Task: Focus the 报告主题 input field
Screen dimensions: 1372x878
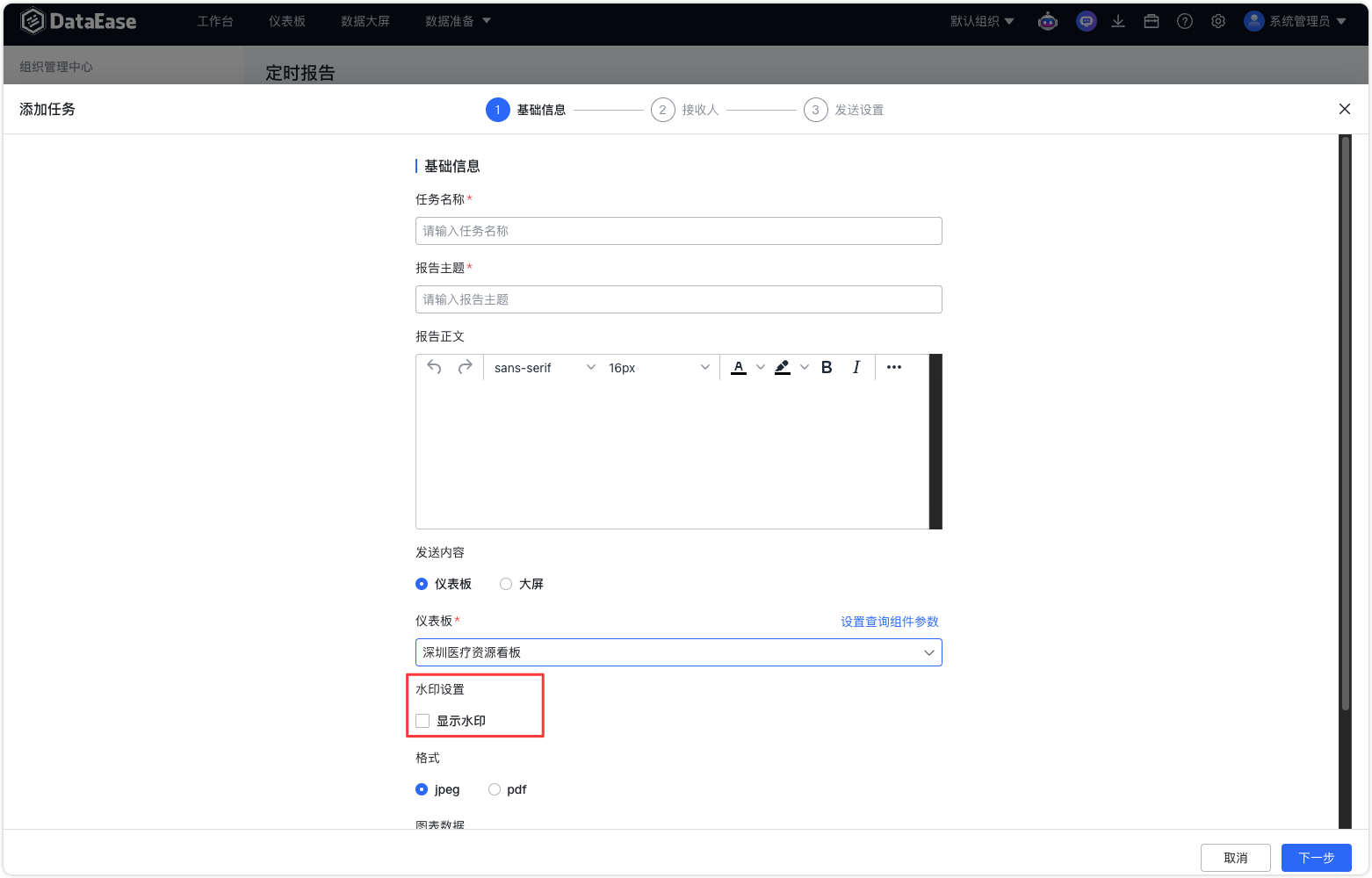Action: coord(679,299)
